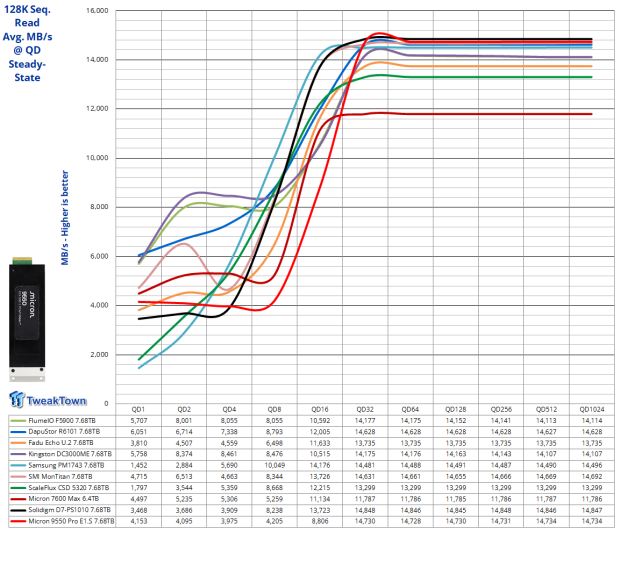Image resolution: width=620 pixels, height=568 pixels.
Task: Click the TweakTown logo icon
Action: point(18,400)
